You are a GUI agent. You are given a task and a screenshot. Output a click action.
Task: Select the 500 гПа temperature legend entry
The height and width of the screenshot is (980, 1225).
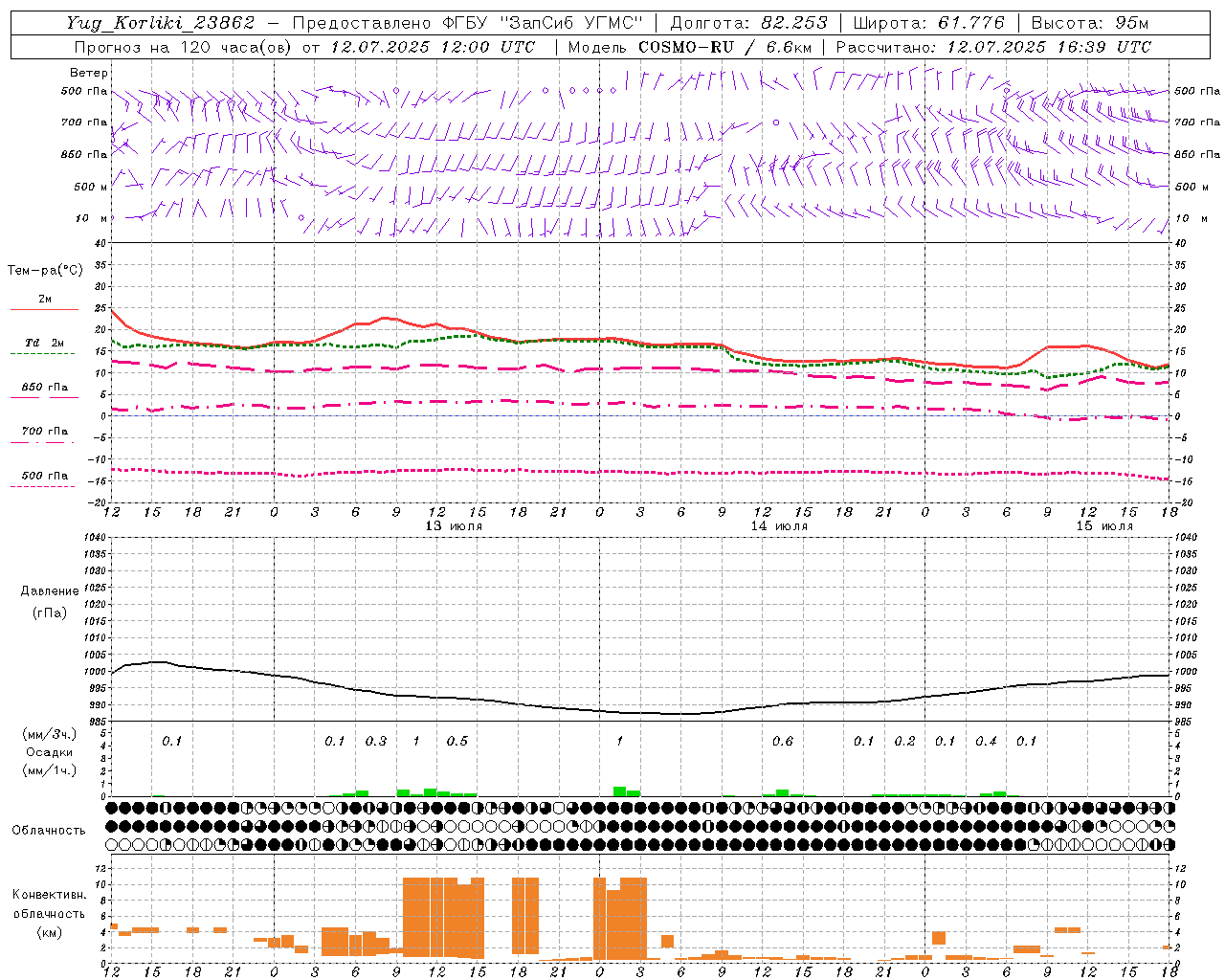click(x=45, y=476)
